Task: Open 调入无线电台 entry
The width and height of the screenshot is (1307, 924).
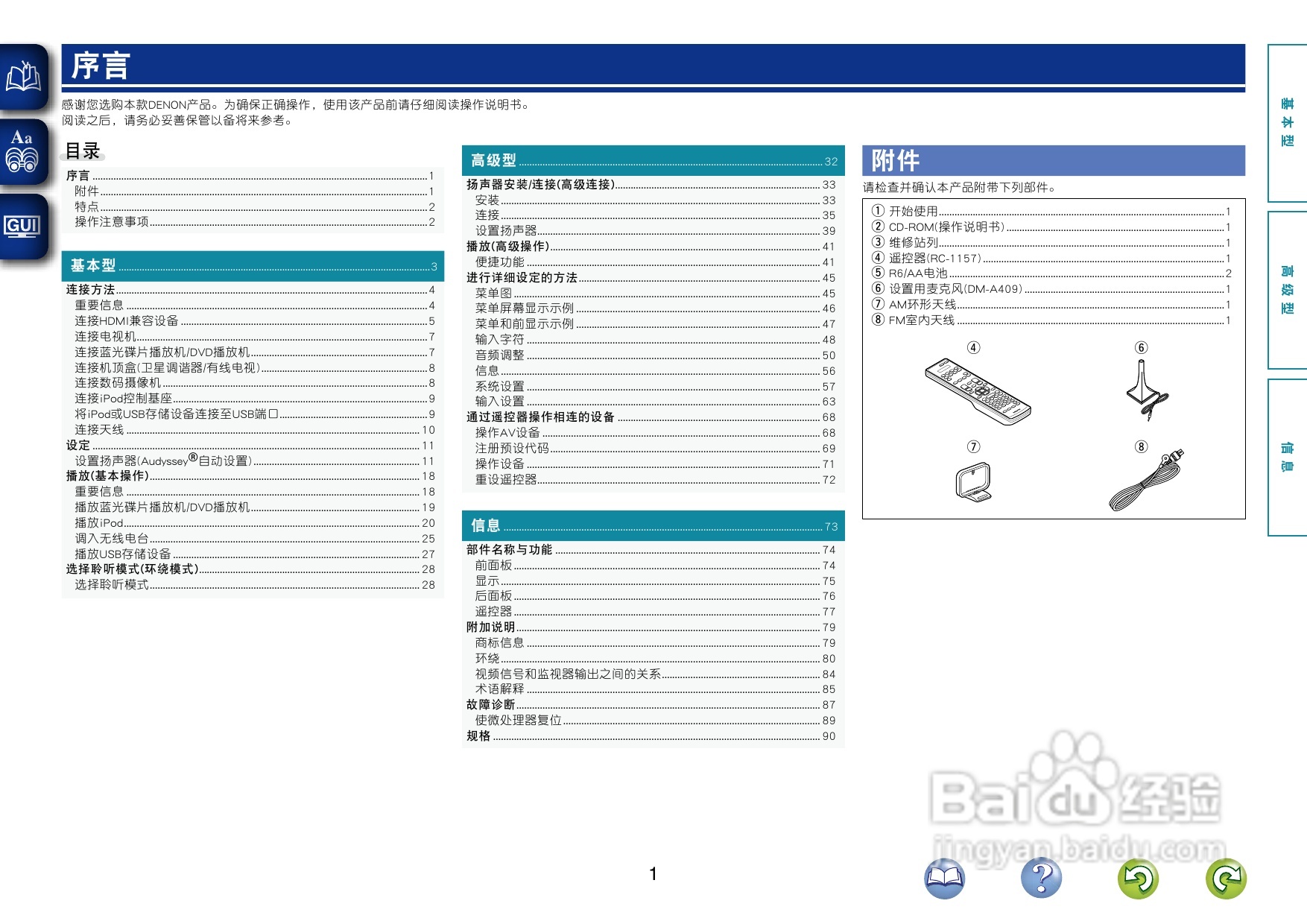Action: click(254, 539)
